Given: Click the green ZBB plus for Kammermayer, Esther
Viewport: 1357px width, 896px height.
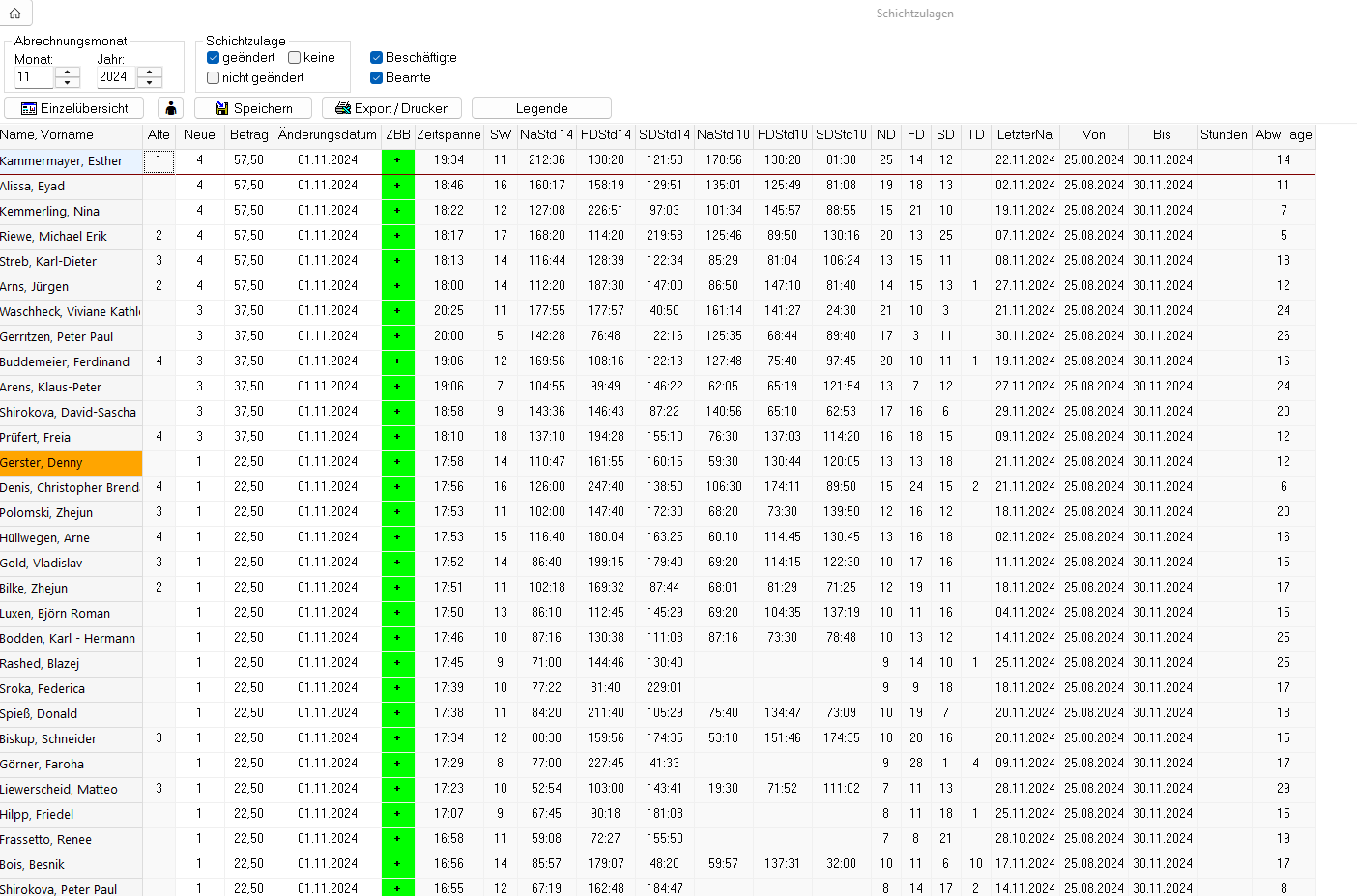Looking at the screenshot, I should (x=397, y=159).
